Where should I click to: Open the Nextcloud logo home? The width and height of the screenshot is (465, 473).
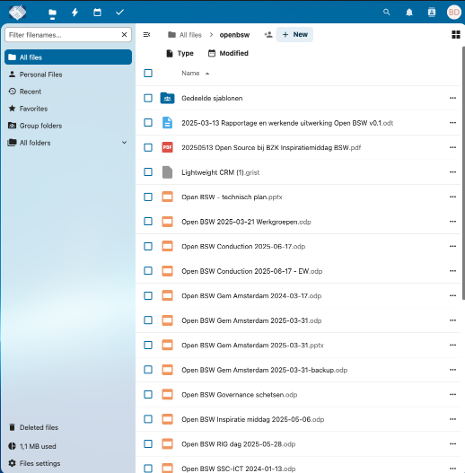click(x=17, y=12)
